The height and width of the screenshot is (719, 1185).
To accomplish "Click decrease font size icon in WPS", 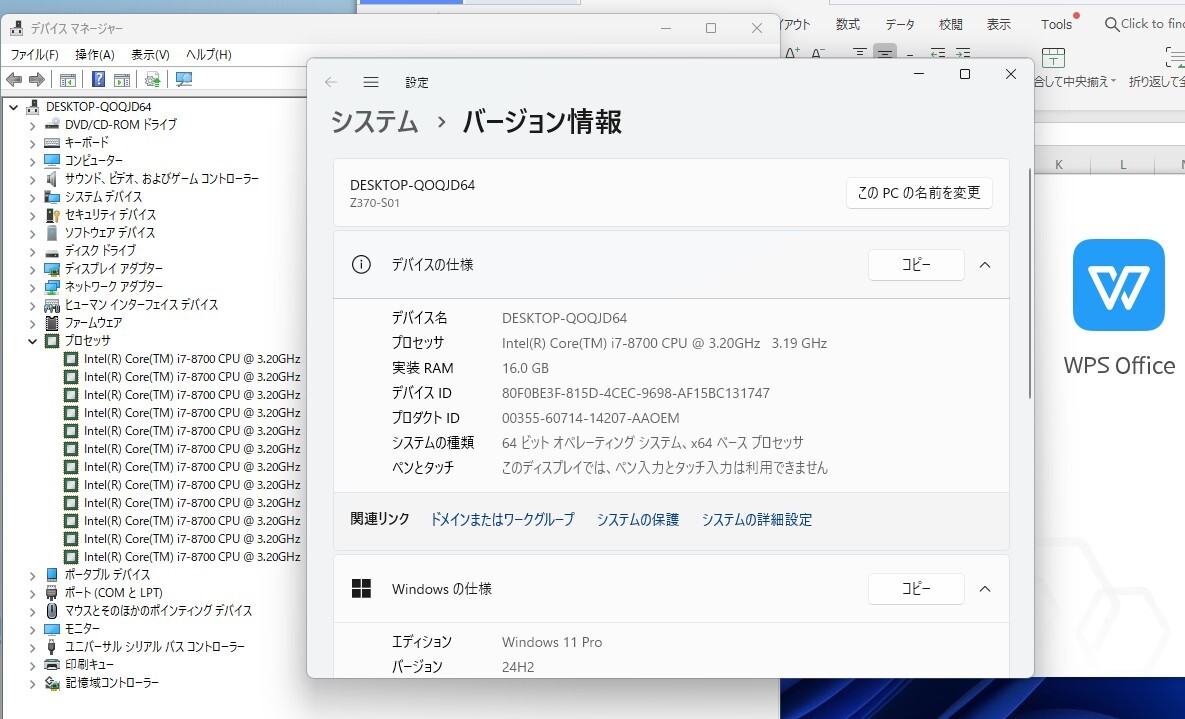I will click(x=818, y=54).
